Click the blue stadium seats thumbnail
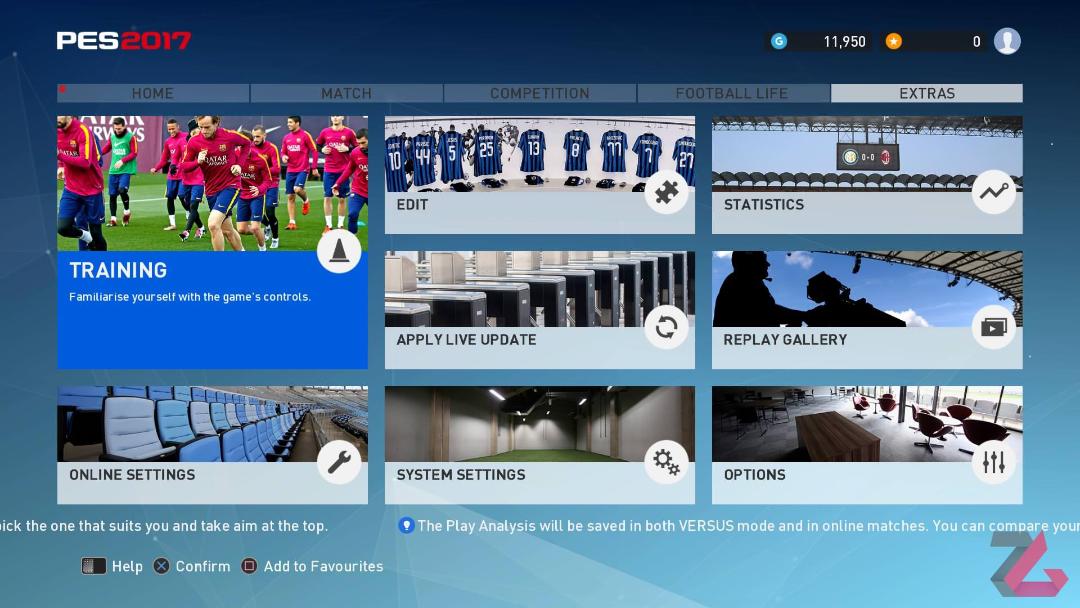The height and width of the screenshot is (608, 1080). pyautogui.click(x=212, y=423)
